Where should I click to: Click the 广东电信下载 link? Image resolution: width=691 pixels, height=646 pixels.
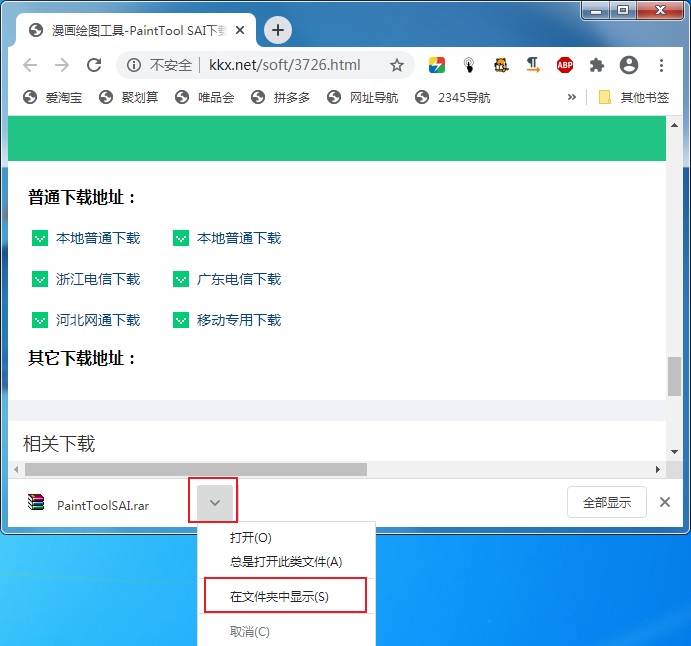(x=239, y=279)
